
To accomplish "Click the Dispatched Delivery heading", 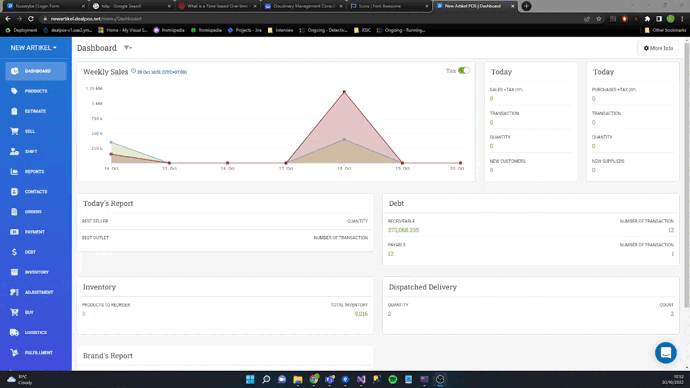I will click(422, 287).
